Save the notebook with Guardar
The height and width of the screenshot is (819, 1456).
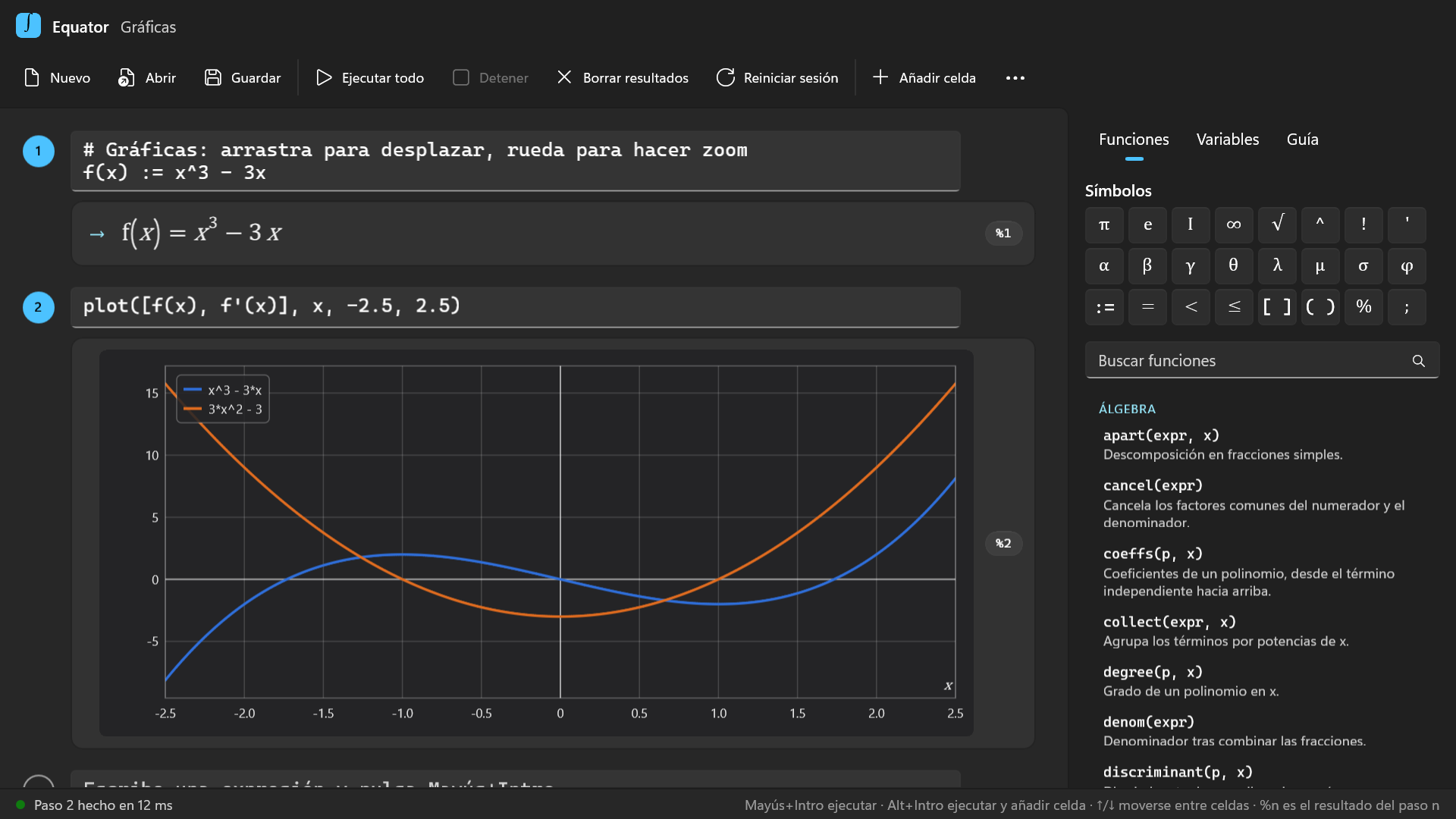pyautogui.click(x=243, y=77)
